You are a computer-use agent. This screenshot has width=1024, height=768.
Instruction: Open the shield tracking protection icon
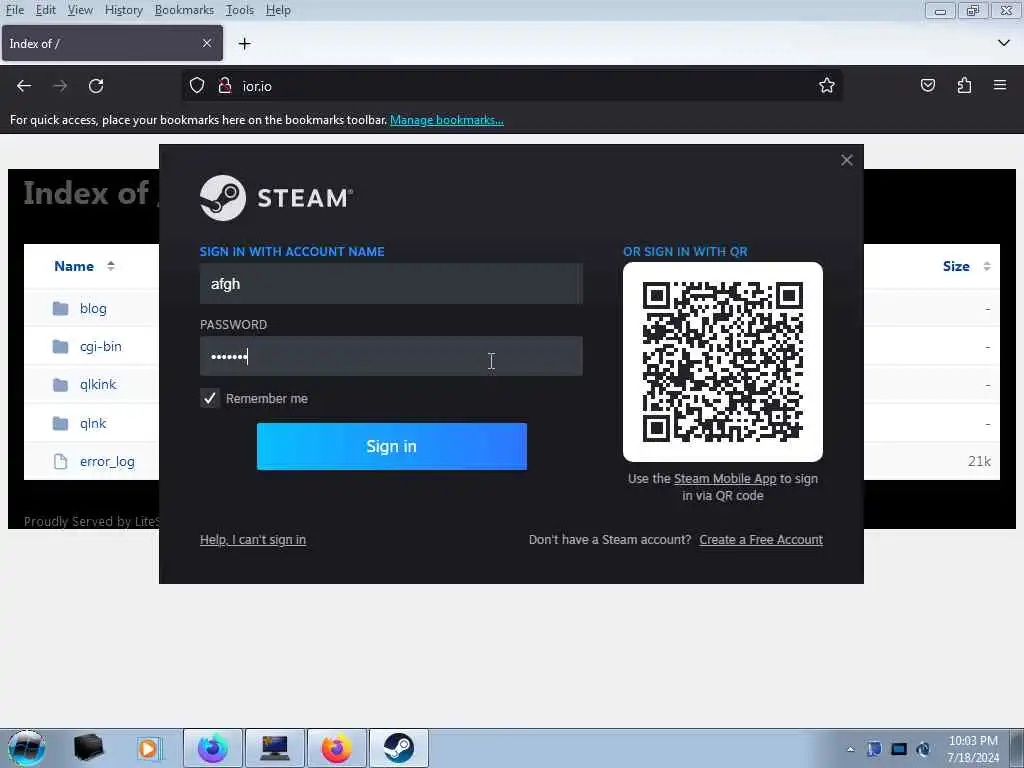197,86
